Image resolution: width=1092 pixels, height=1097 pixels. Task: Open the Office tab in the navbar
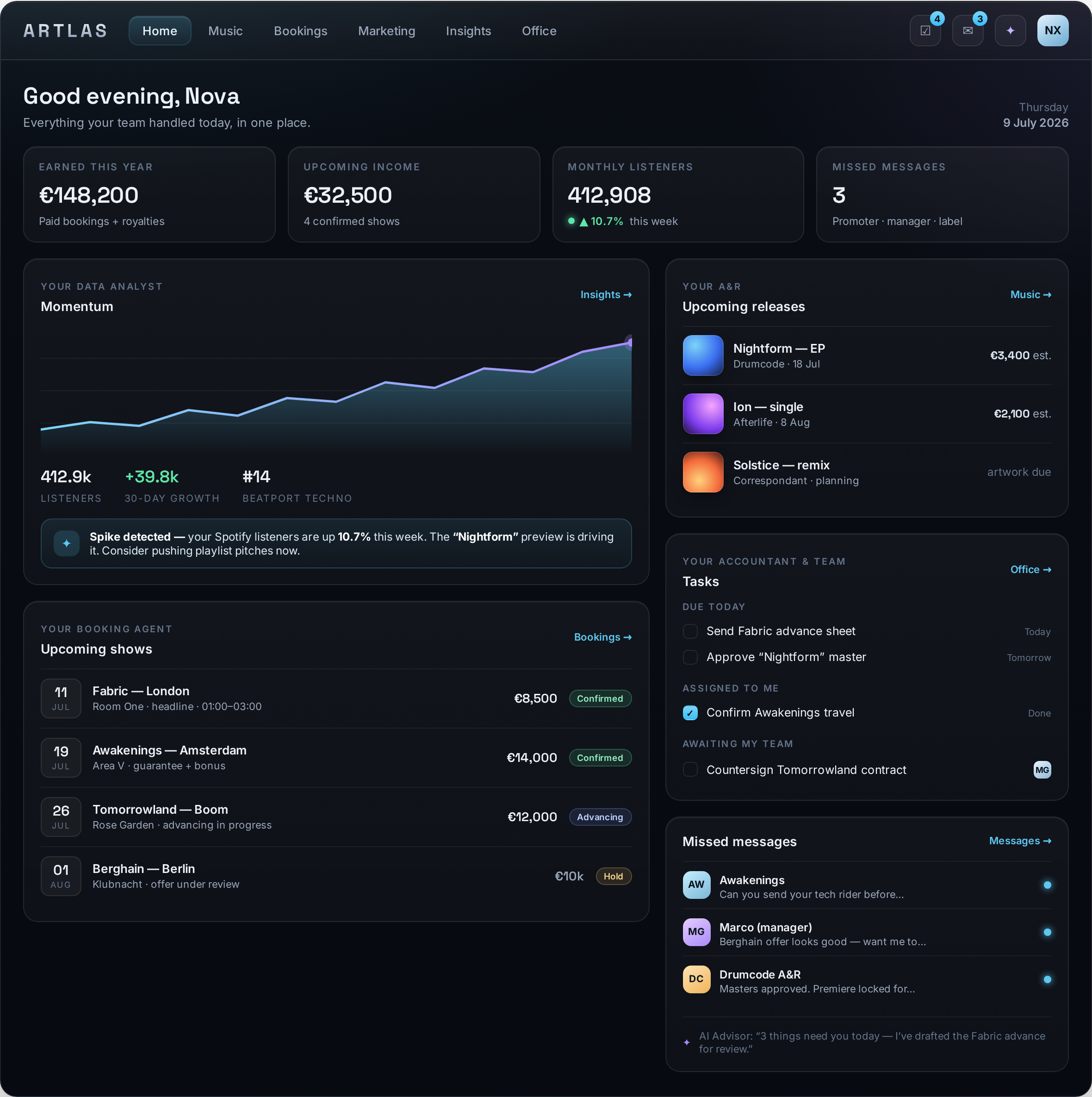click(539, 31)
